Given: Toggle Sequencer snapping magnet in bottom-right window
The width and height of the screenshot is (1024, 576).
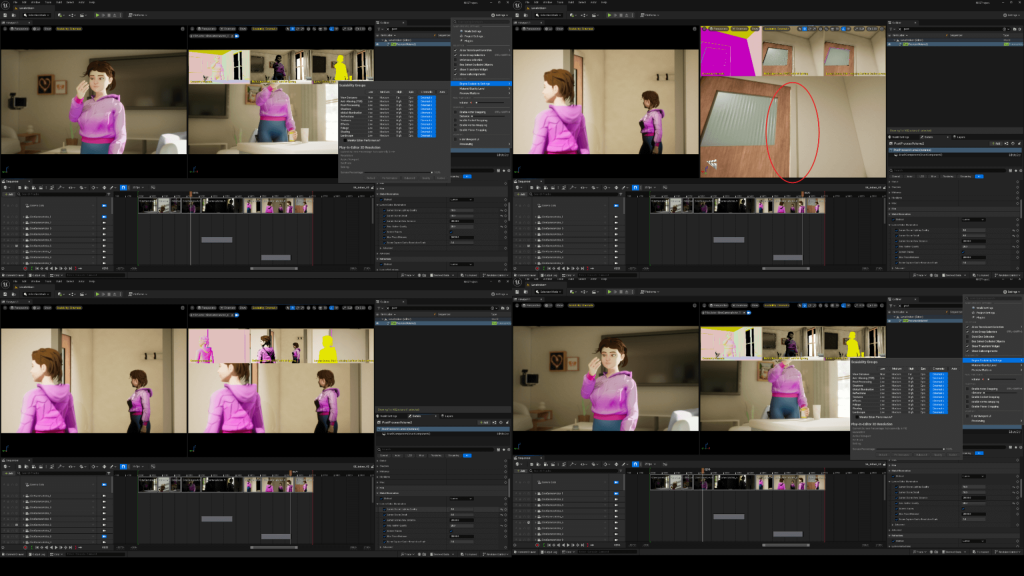Looking at the screenshot, I should click(x=635, y=464).
